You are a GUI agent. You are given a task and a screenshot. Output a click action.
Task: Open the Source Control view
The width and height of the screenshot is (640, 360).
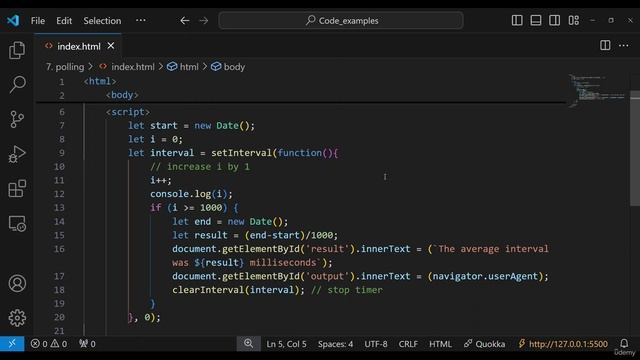(17, 119)
